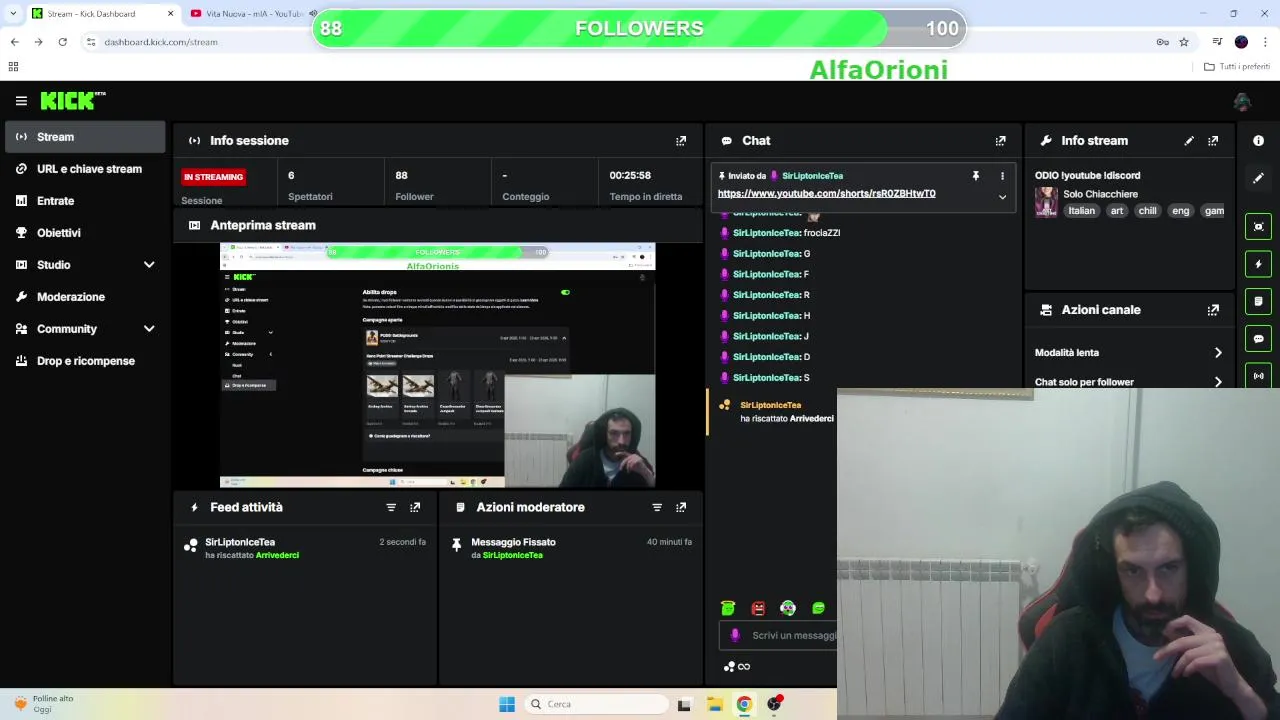Click the stream preview video

[437, 365]
